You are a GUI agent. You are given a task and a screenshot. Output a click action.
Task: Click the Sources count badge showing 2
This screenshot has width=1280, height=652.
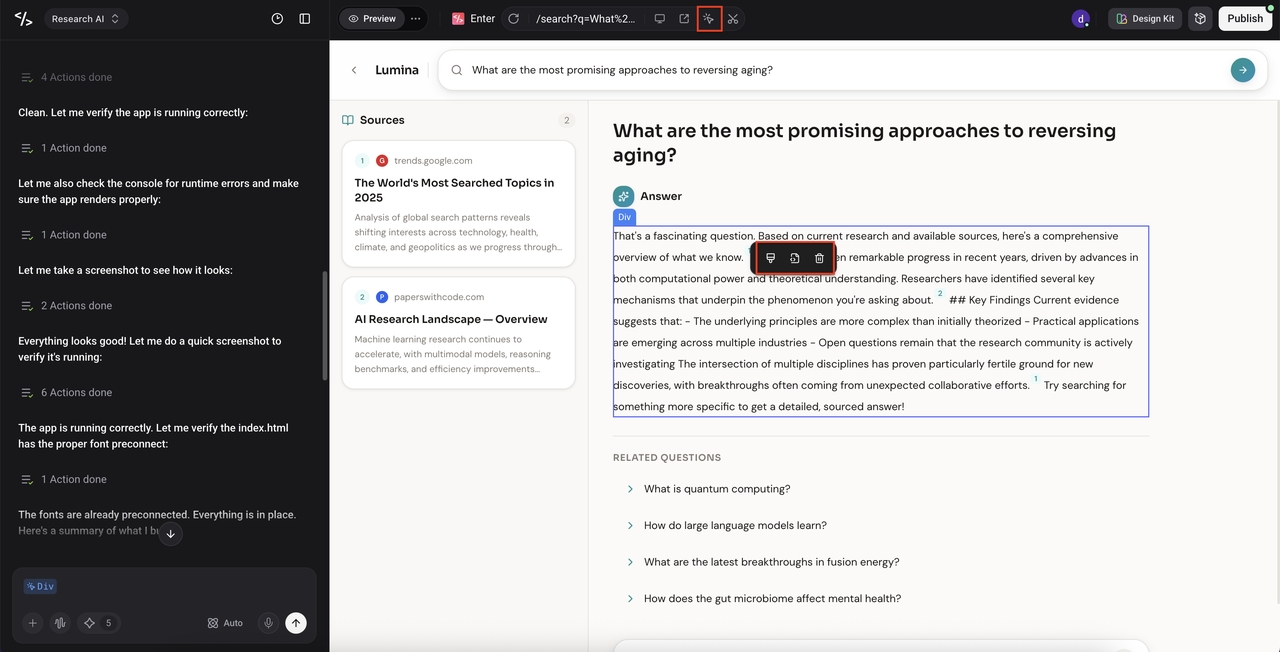(566, 120)
